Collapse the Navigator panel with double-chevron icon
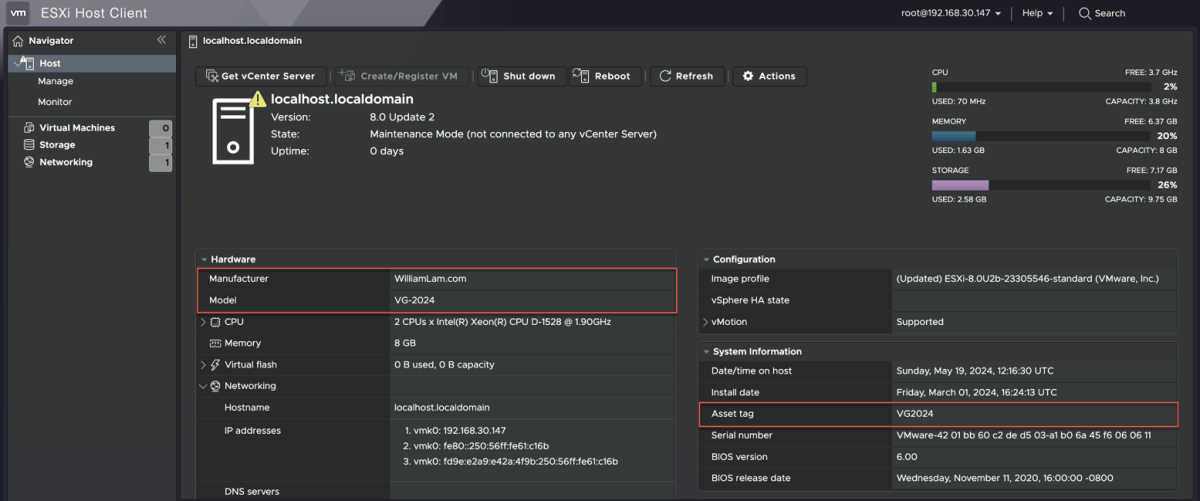Viewport: 1200px width, 501px height. 161,40
